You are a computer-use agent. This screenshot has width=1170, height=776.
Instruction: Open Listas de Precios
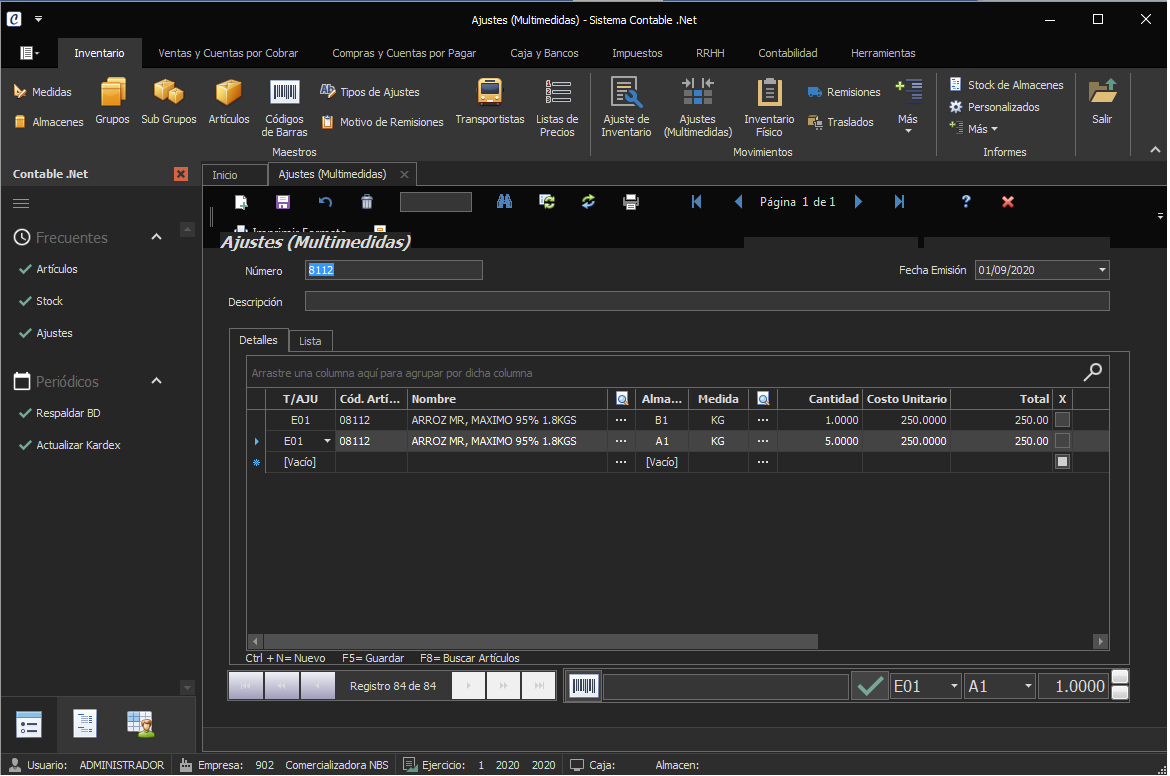tap(557, 108)
